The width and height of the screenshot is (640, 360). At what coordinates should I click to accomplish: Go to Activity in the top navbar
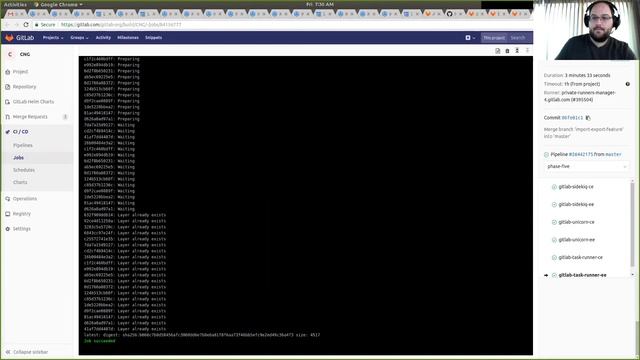click(103, 38)
